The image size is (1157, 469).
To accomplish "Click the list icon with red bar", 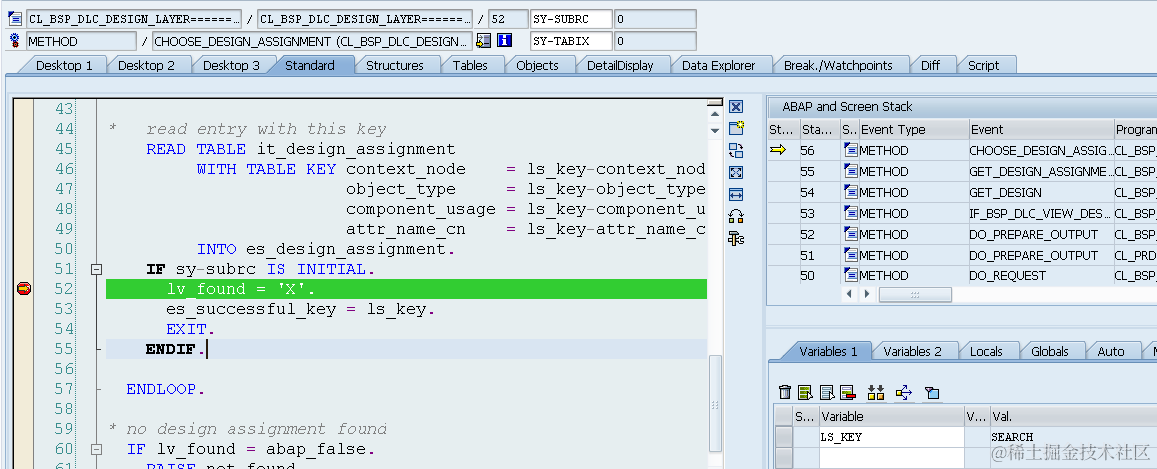I will 847,392.
